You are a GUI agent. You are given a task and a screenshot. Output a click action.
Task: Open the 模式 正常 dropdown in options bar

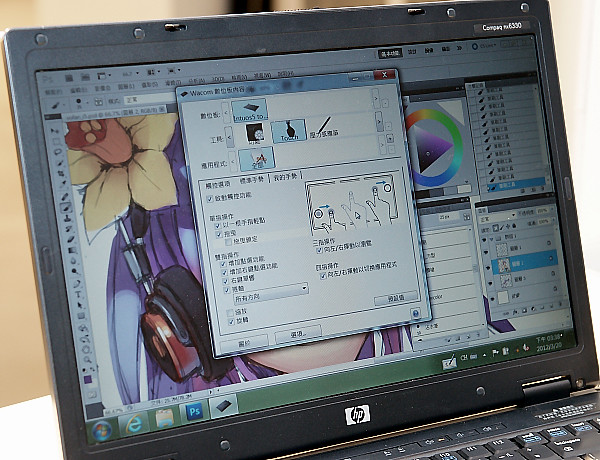coord(149,99)
